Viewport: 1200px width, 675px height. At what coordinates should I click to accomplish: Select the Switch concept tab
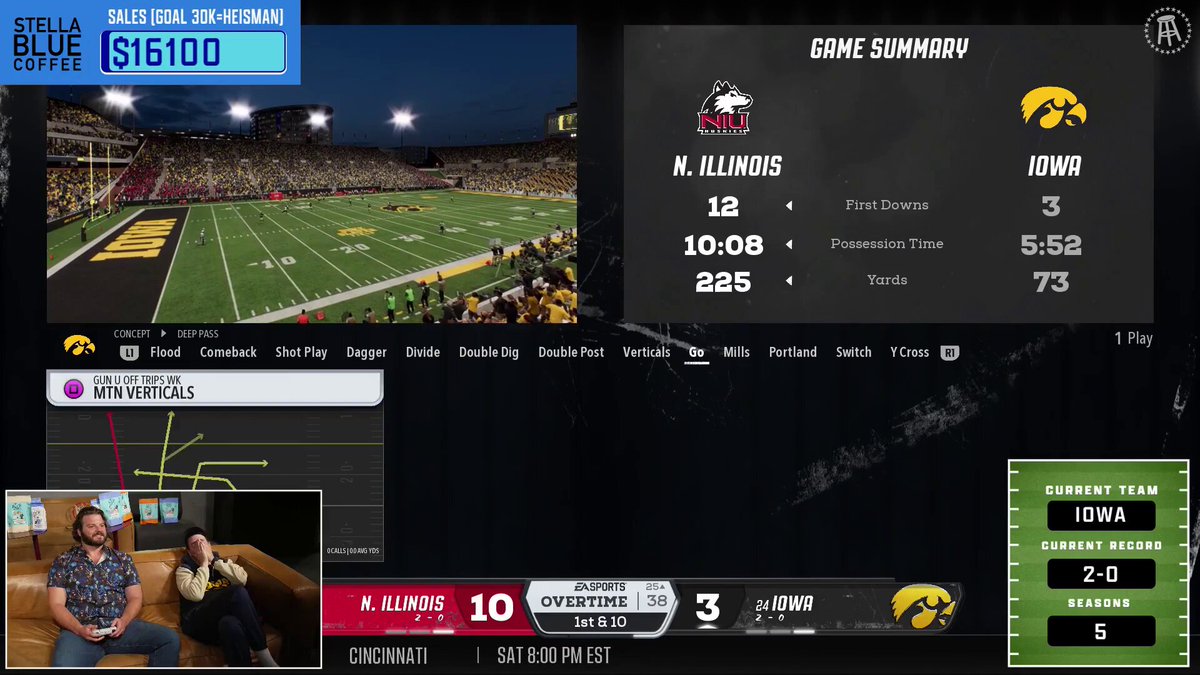854,352
